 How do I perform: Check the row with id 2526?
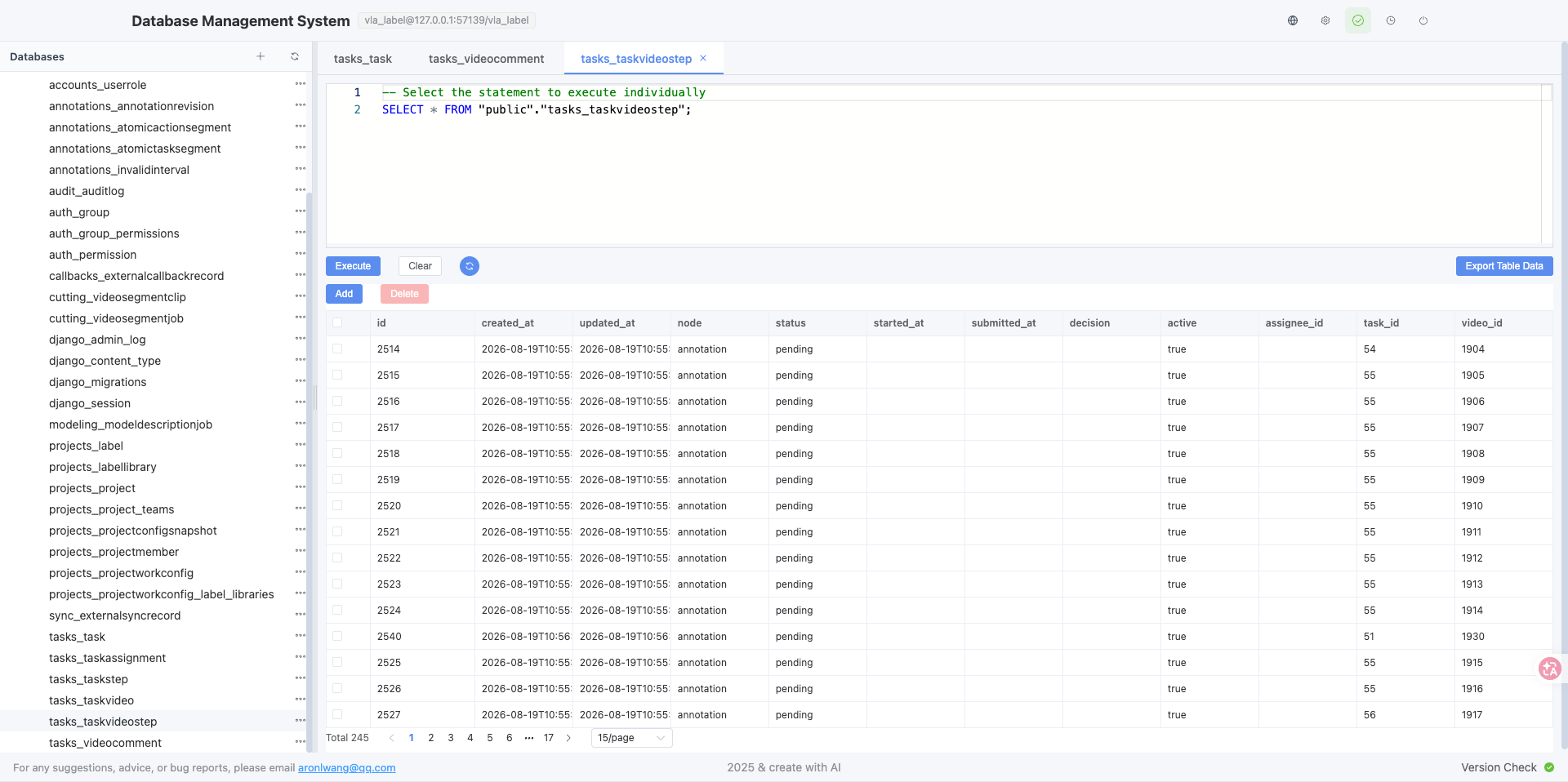[x=337, y=688]
